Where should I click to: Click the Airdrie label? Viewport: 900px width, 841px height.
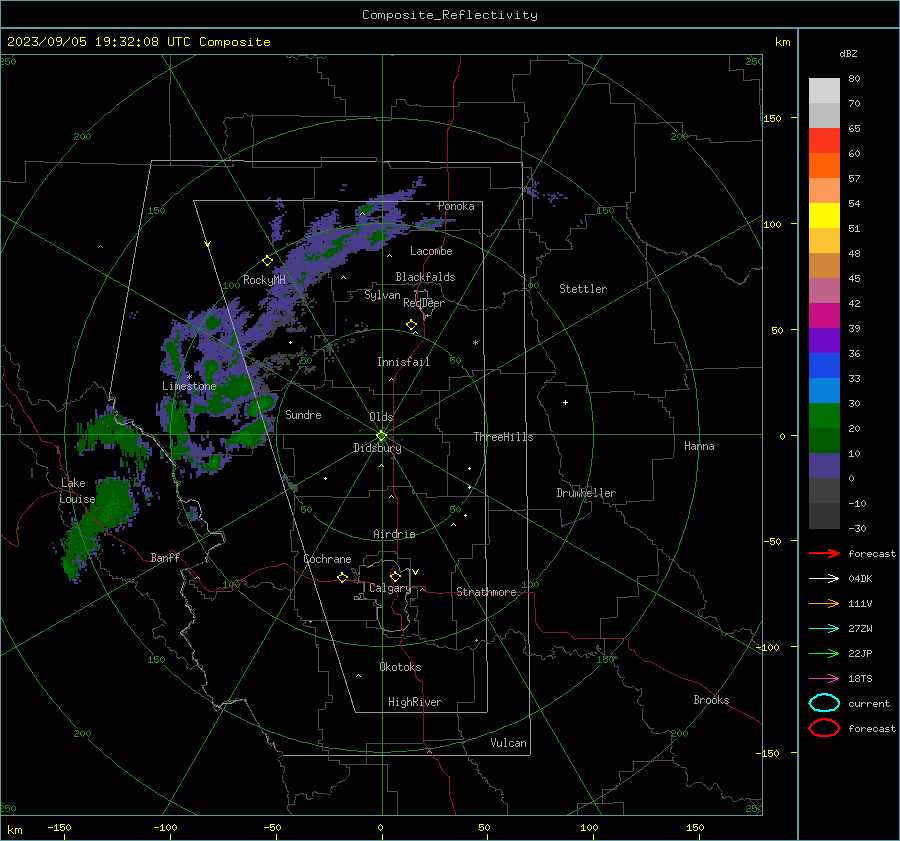tap(394, 534)
